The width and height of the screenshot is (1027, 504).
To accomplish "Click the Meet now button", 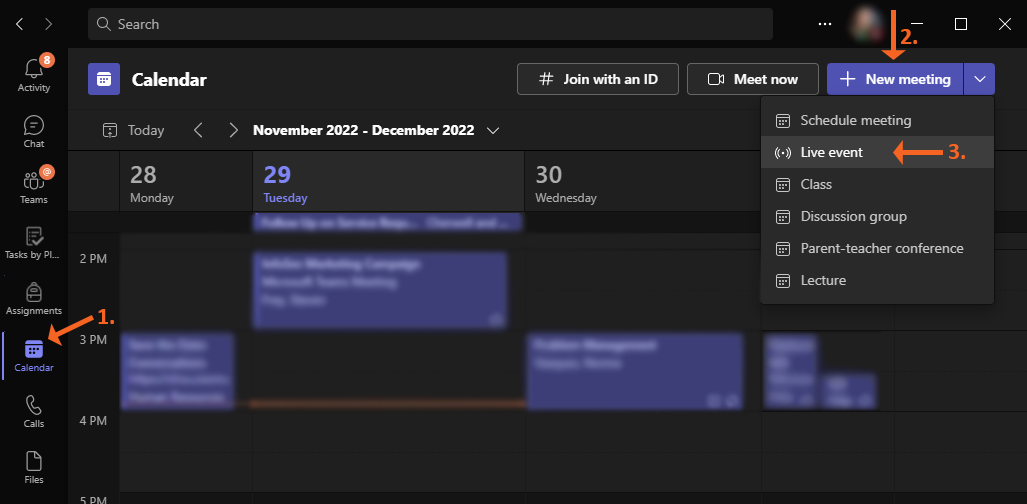I will [752, 79].
